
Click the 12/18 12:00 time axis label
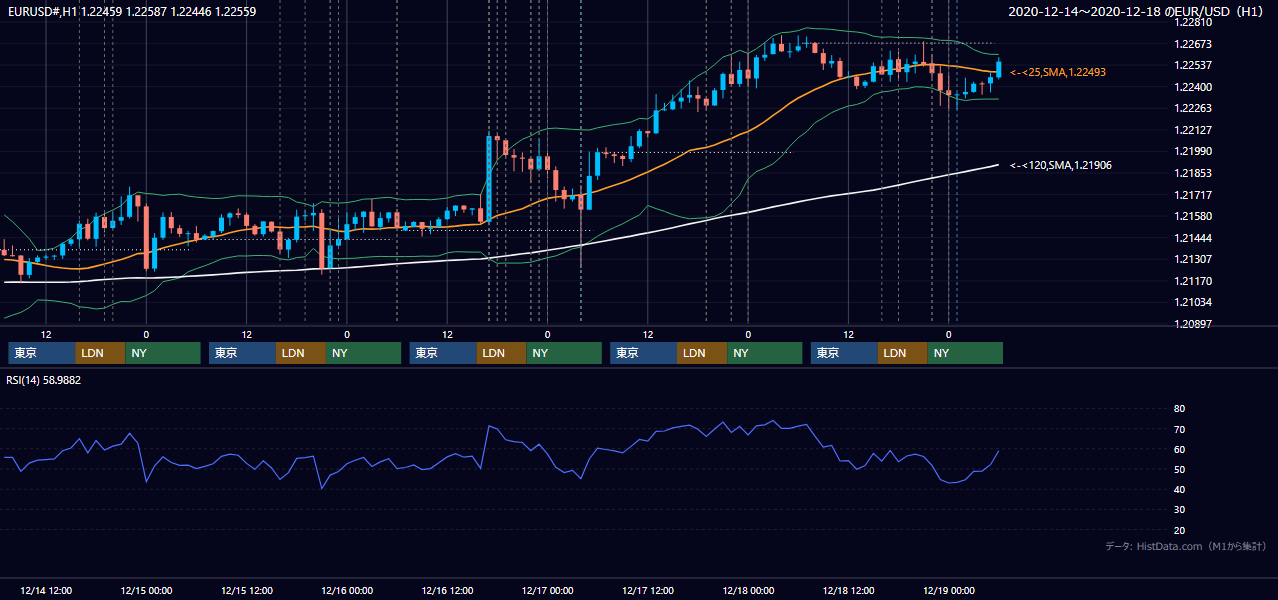[849, 590]
